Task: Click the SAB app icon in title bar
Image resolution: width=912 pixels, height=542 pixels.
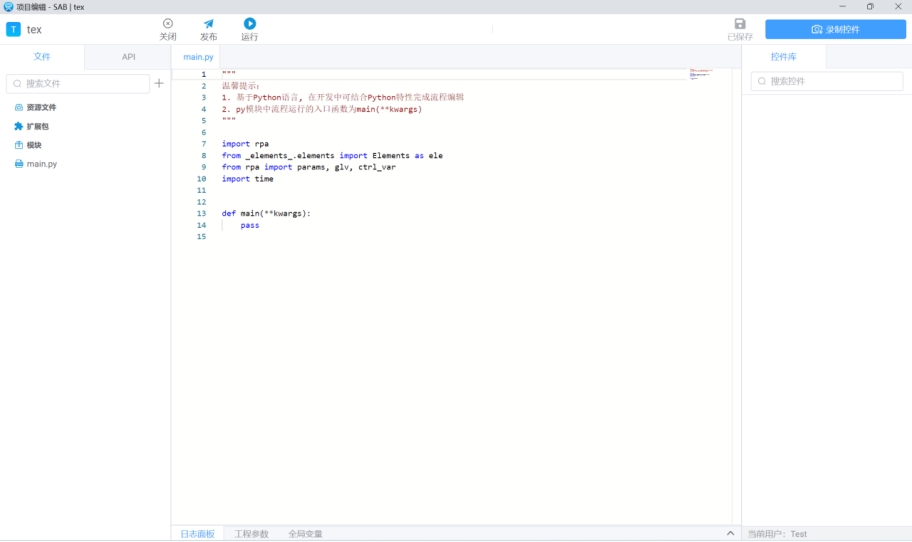Action: [8, 7]
